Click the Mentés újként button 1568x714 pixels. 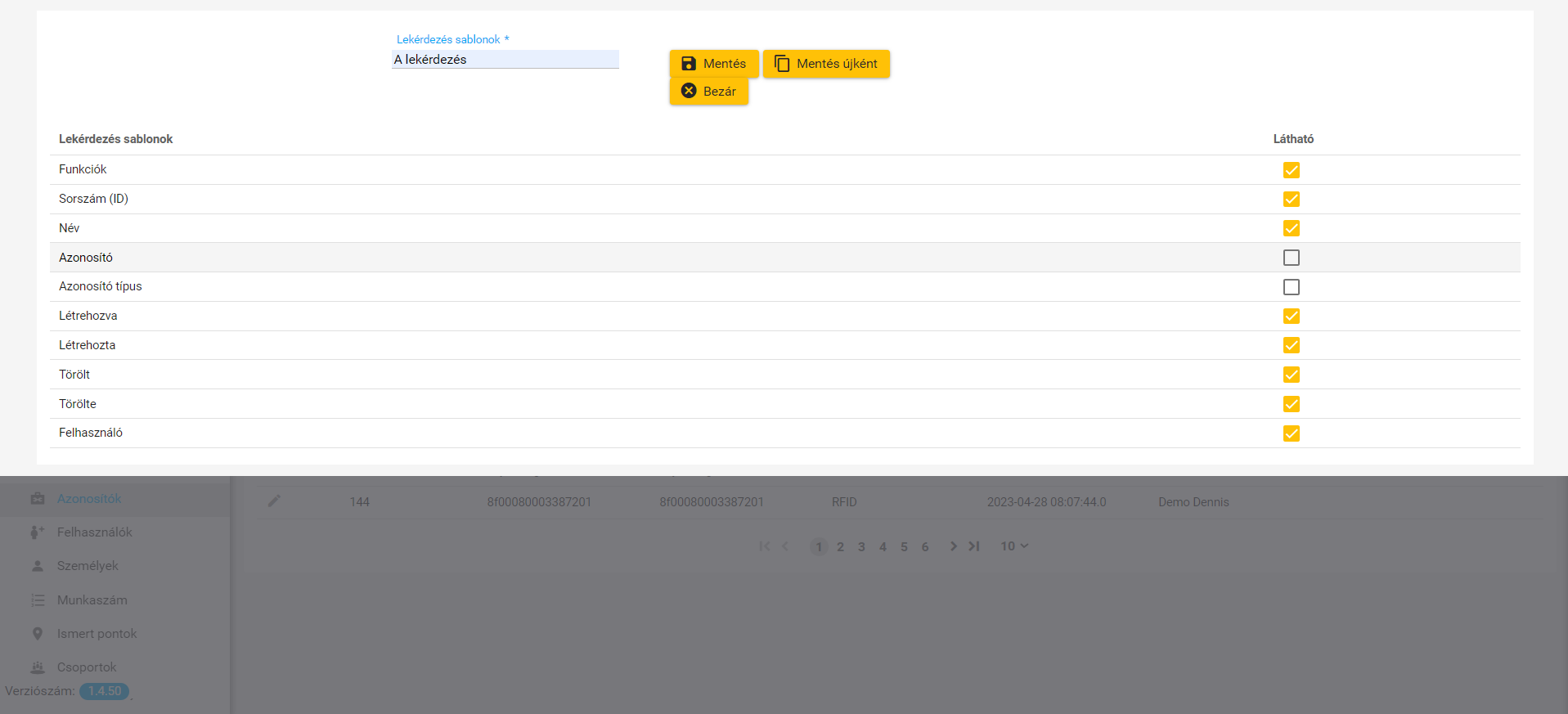tap(826, 64)
